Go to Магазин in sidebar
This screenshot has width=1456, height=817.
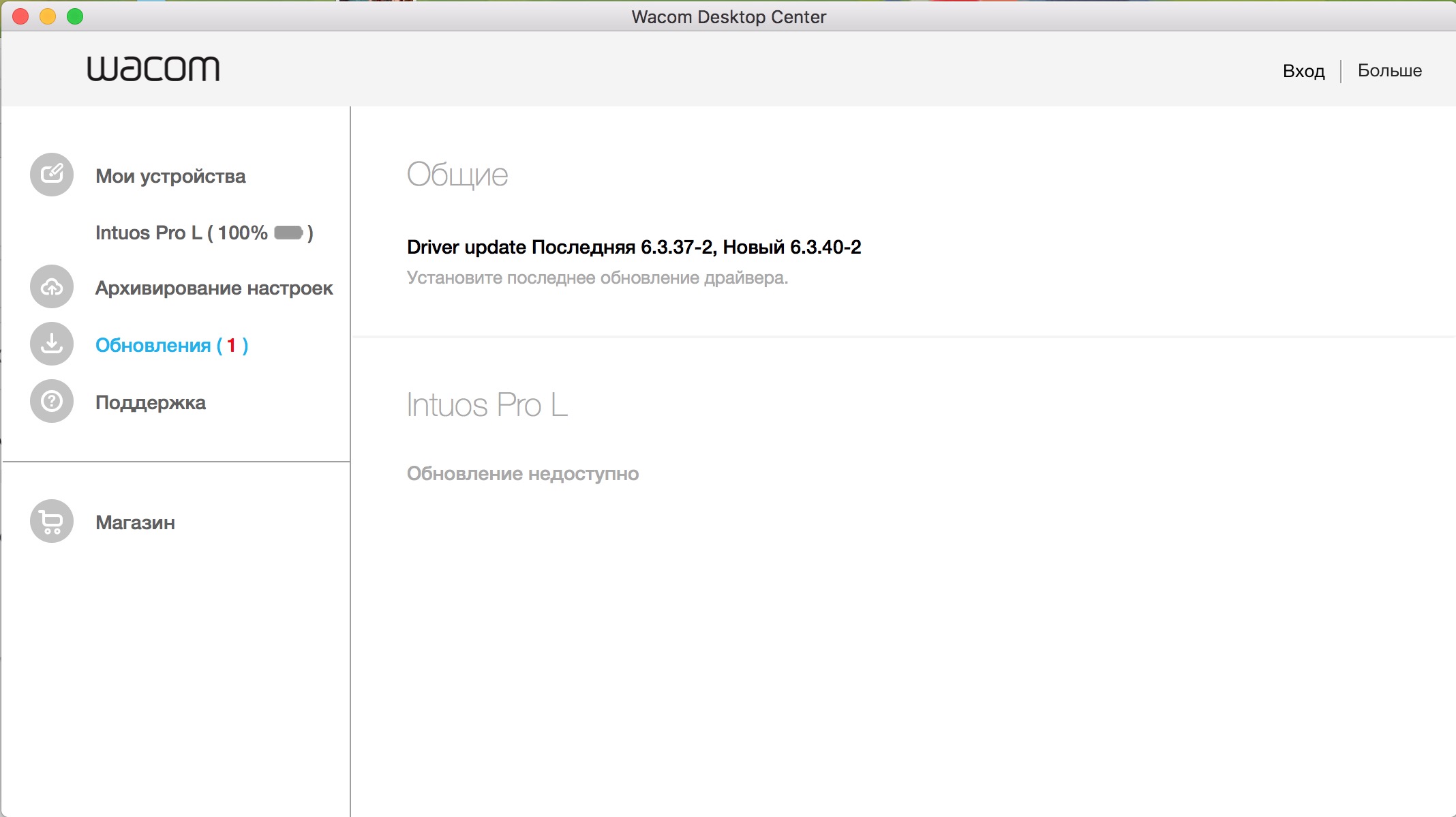click(x=136, y=523)
